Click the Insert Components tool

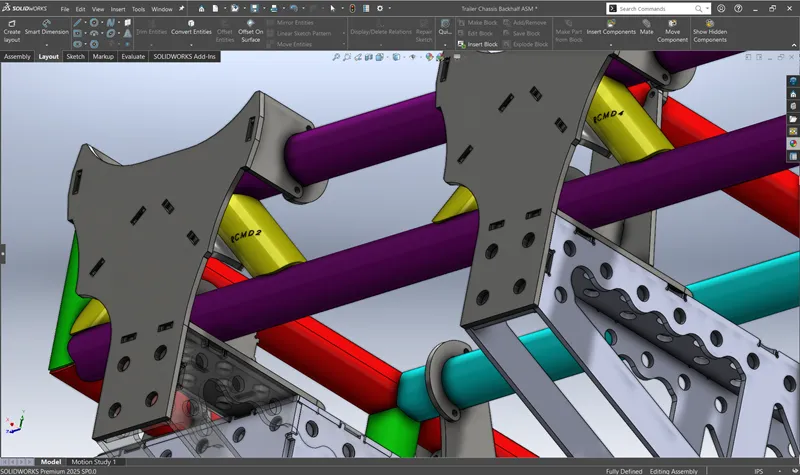611,28
